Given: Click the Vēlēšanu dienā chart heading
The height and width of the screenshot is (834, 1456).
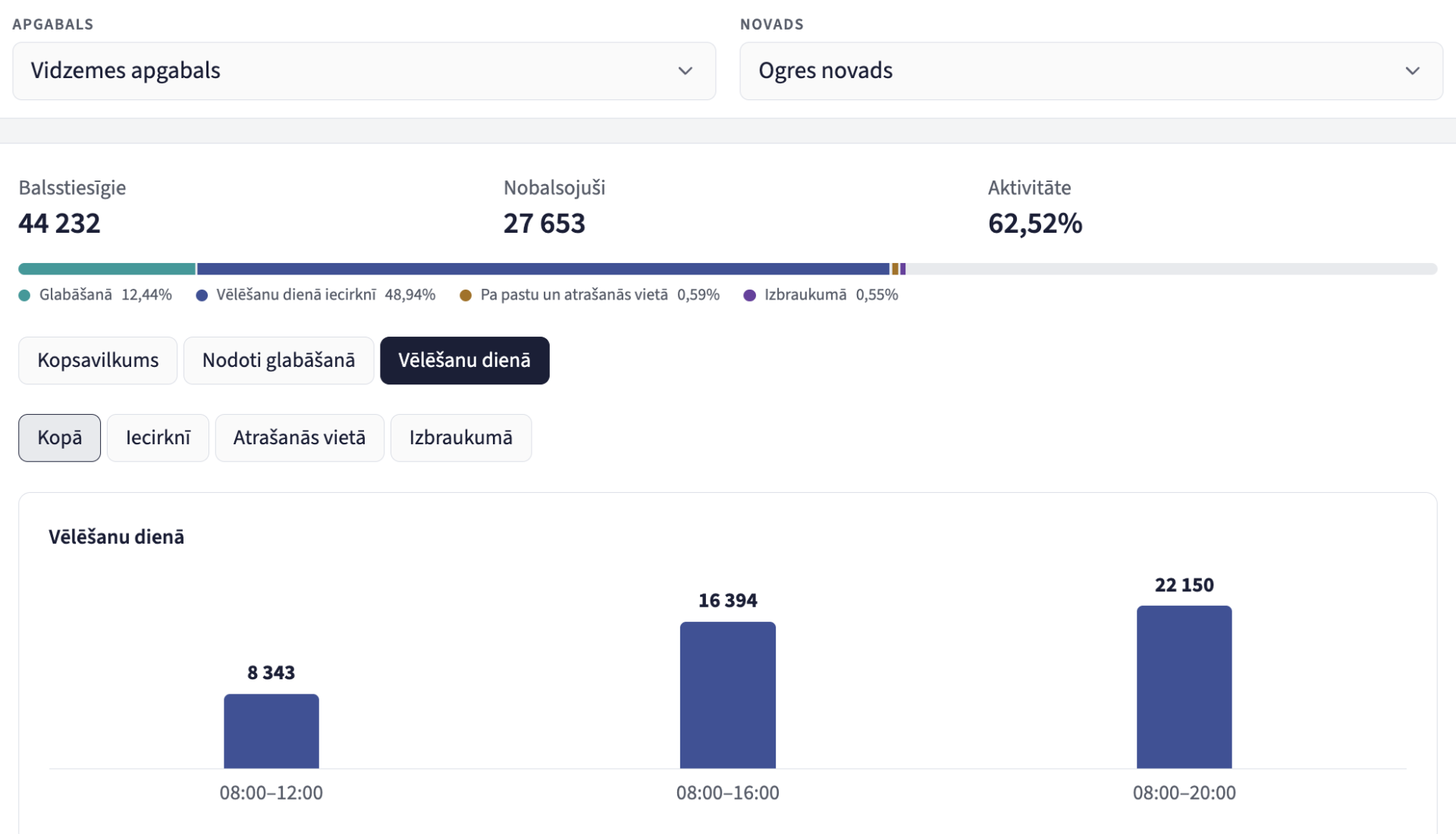Looking at the screenshot, I should click(116, 537).
